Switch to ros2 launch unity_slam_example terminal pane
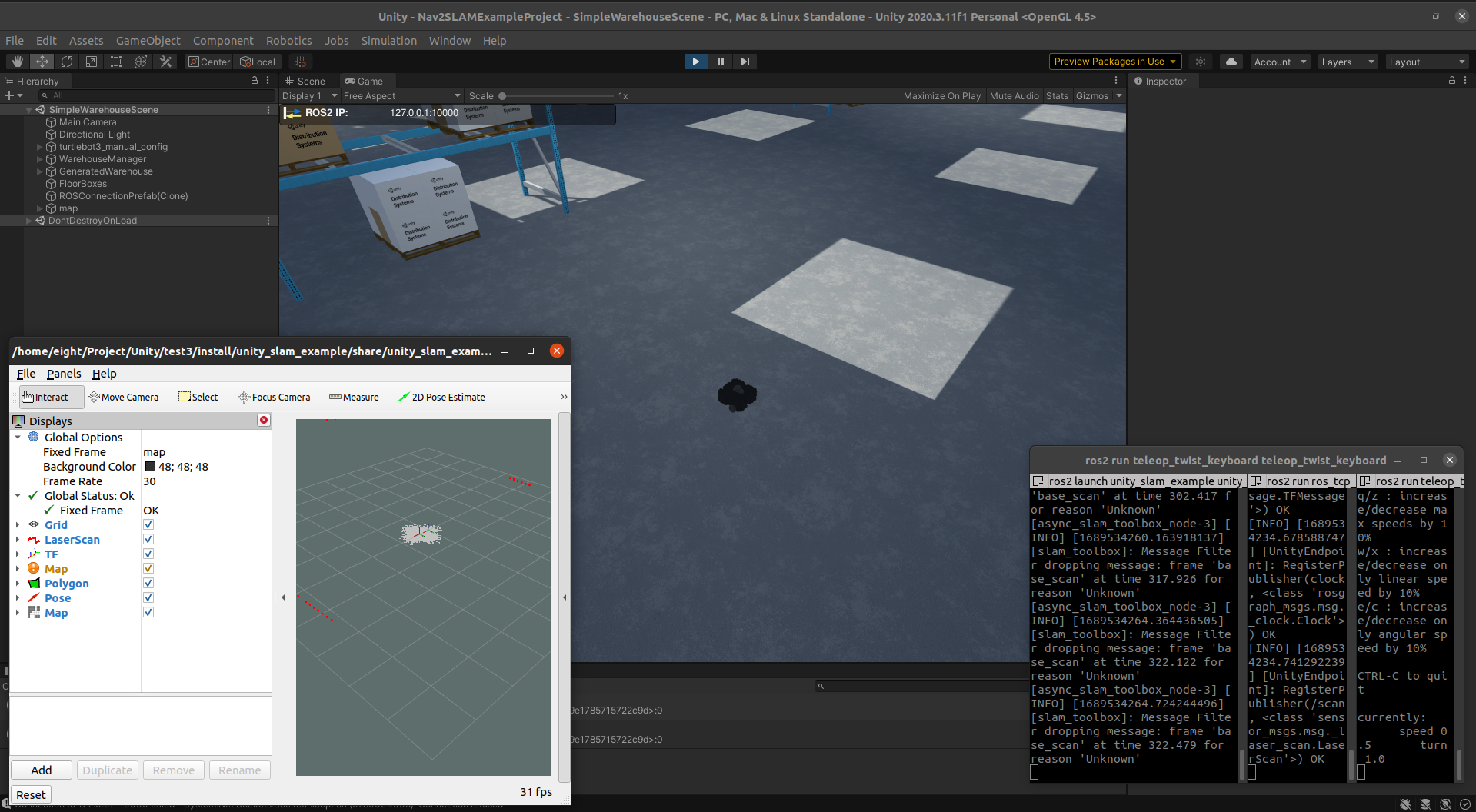 [1138, 481]
